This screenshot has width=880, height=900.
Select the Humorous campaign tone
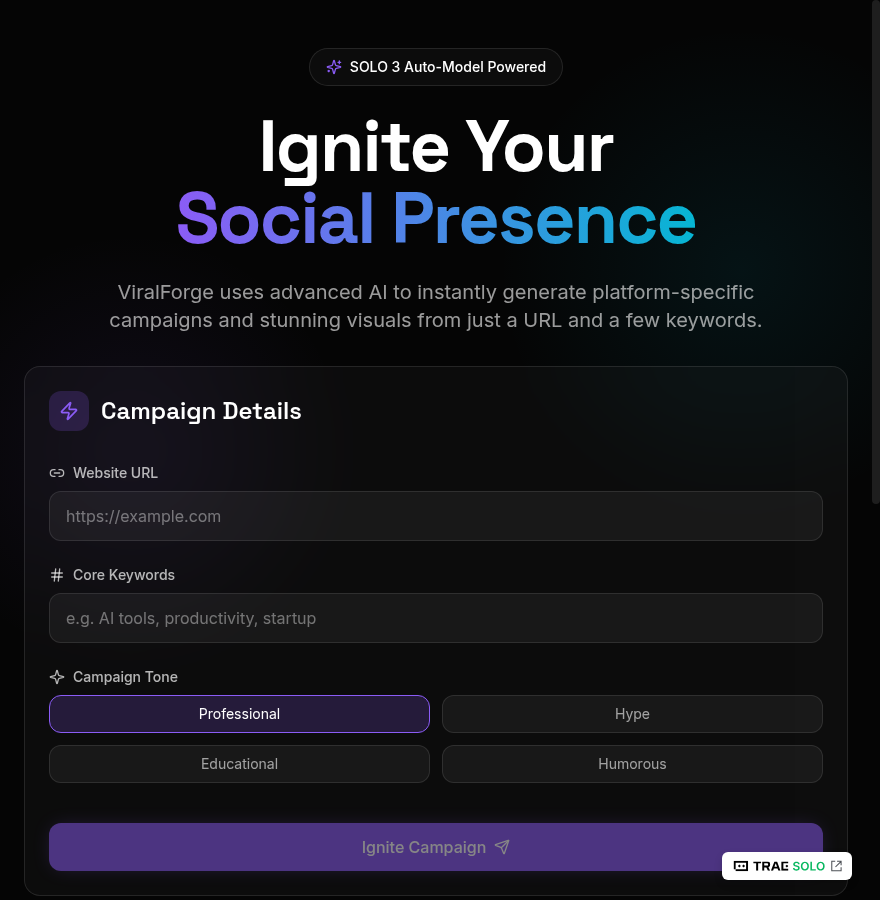(632, 764)
